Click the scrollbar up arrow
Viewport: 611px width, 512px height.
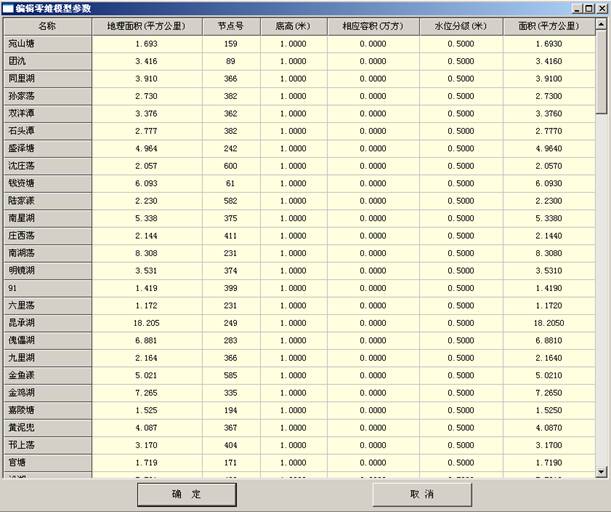(601, 23)
